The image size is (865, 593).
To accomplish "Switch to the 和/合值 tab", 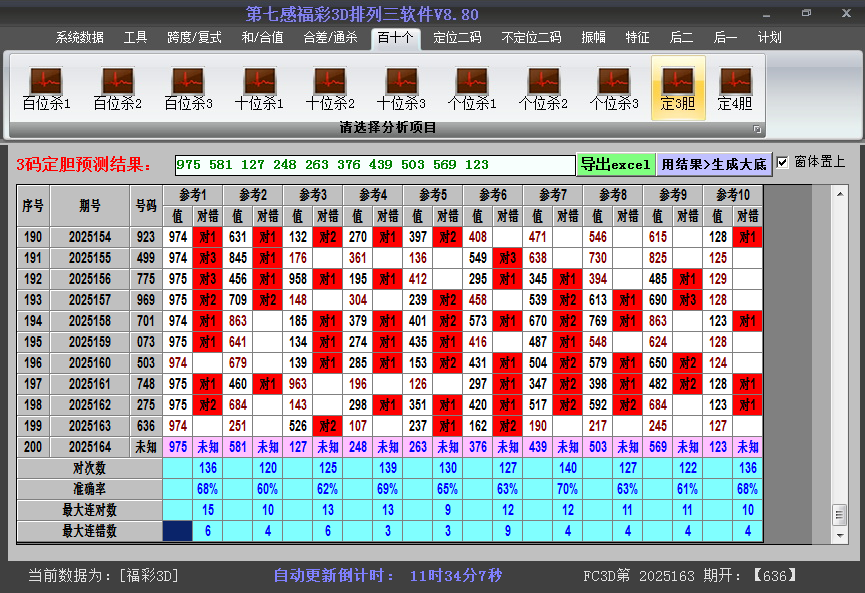I will click(x=263, y=38).
